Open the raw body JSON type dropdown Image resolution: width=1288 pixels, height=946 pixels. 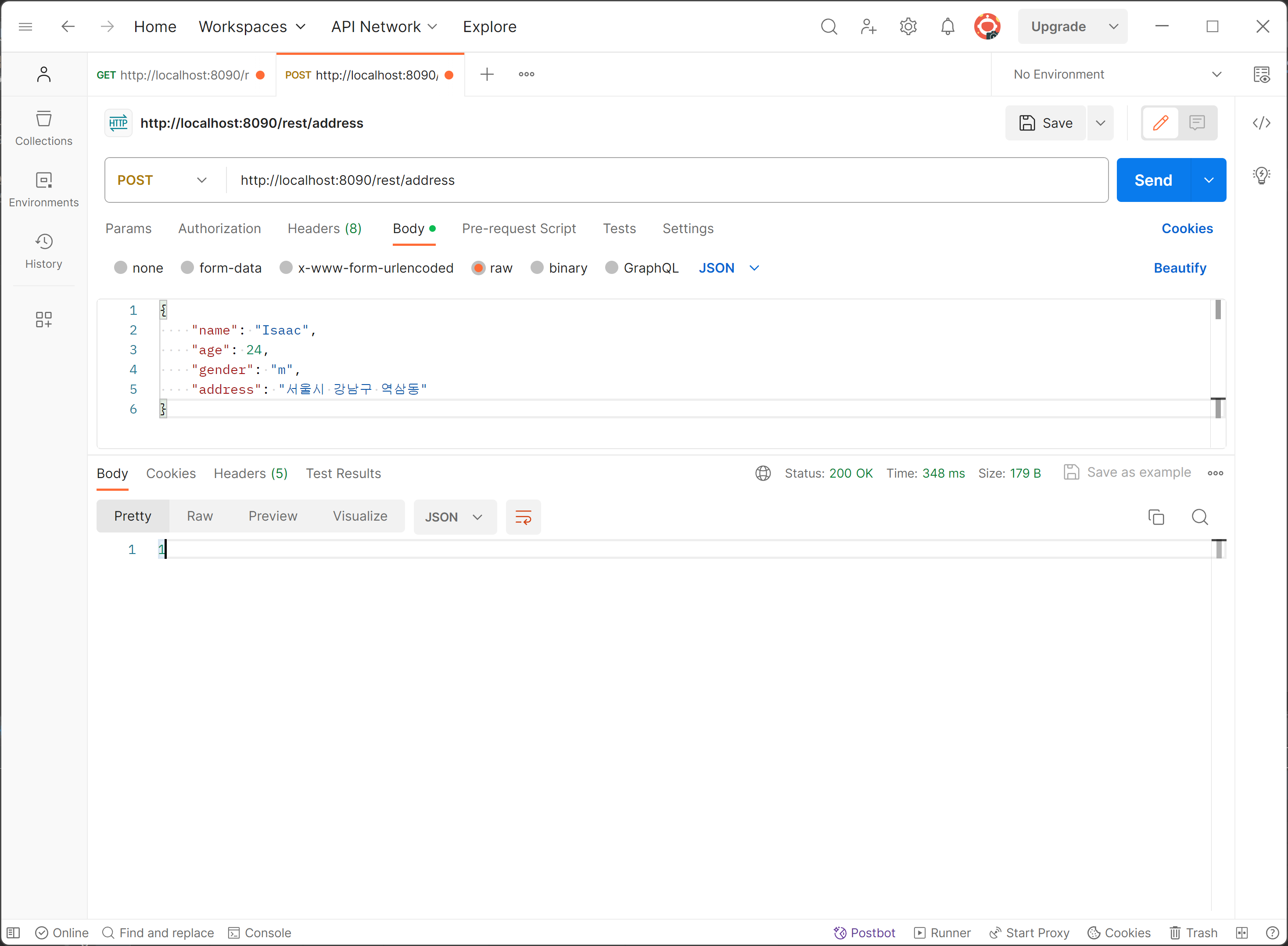coord(729,268)
